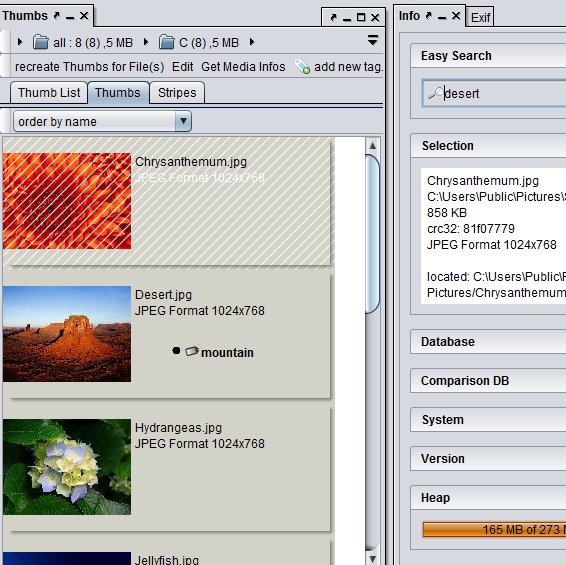Click Hydrangeas.jpg 'JPEG Format 1024x768' text
This screenshot has width=566, height=565.
click(200, 444)
